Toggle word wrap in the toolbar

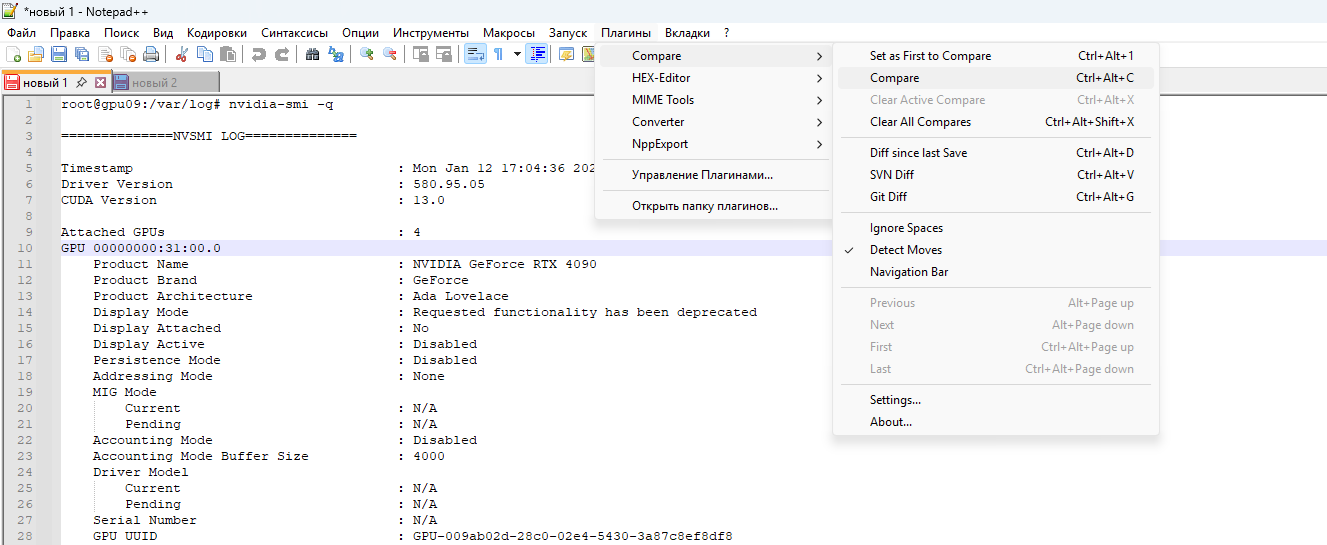pyautogui.click(x=475, y=54)
